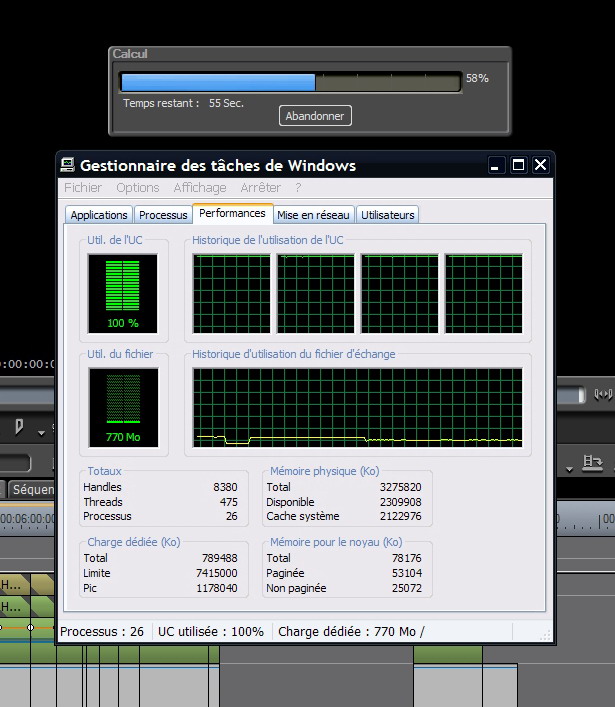The width and height of the screenshot is (615, 707).
Task: Click the Calcul progress bar
Action: [291, 83]
